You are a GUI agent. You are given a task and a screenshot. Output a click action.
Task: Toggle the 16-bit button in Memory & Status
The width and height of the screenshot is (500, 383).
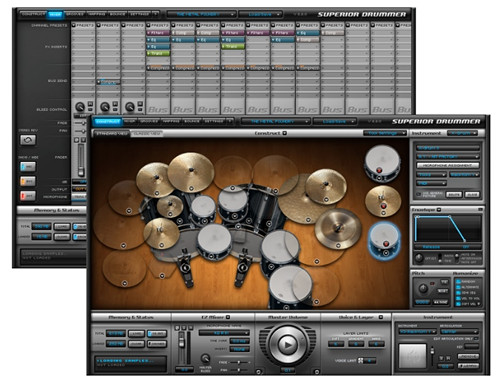[x=157, y=334]
